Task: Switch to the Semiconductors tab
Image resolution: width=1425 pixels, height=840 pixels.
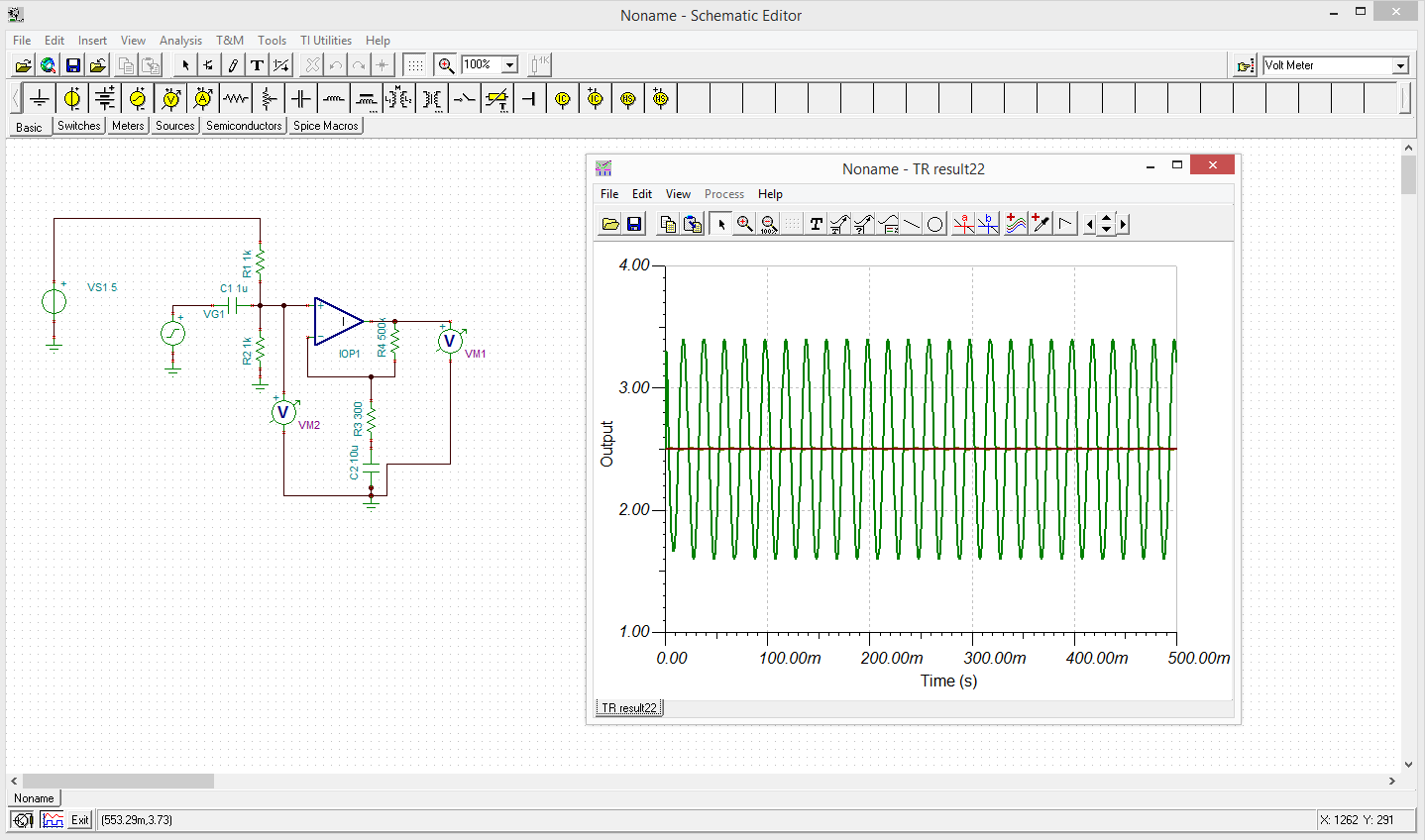Action: (x=244, y=126)
